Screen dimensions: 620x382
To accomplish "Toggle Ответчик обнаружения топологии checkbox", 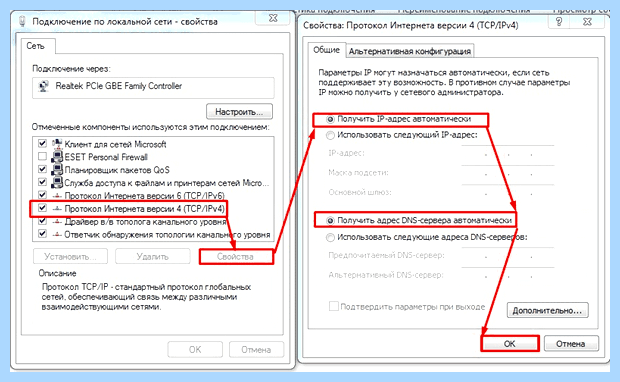I will click(x=42, y=234).
